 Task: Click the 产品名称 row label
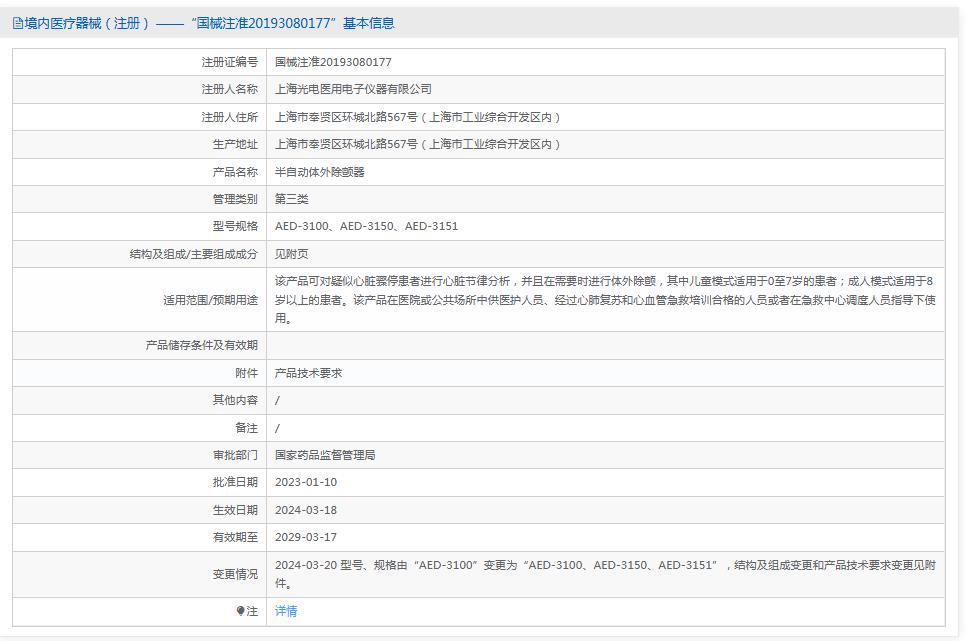tap(235, 172)
